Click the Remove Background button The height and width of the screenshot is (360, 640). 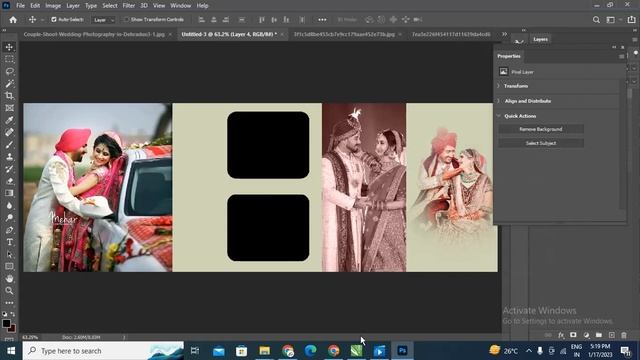pyautogui.click(x=541, y=129)
